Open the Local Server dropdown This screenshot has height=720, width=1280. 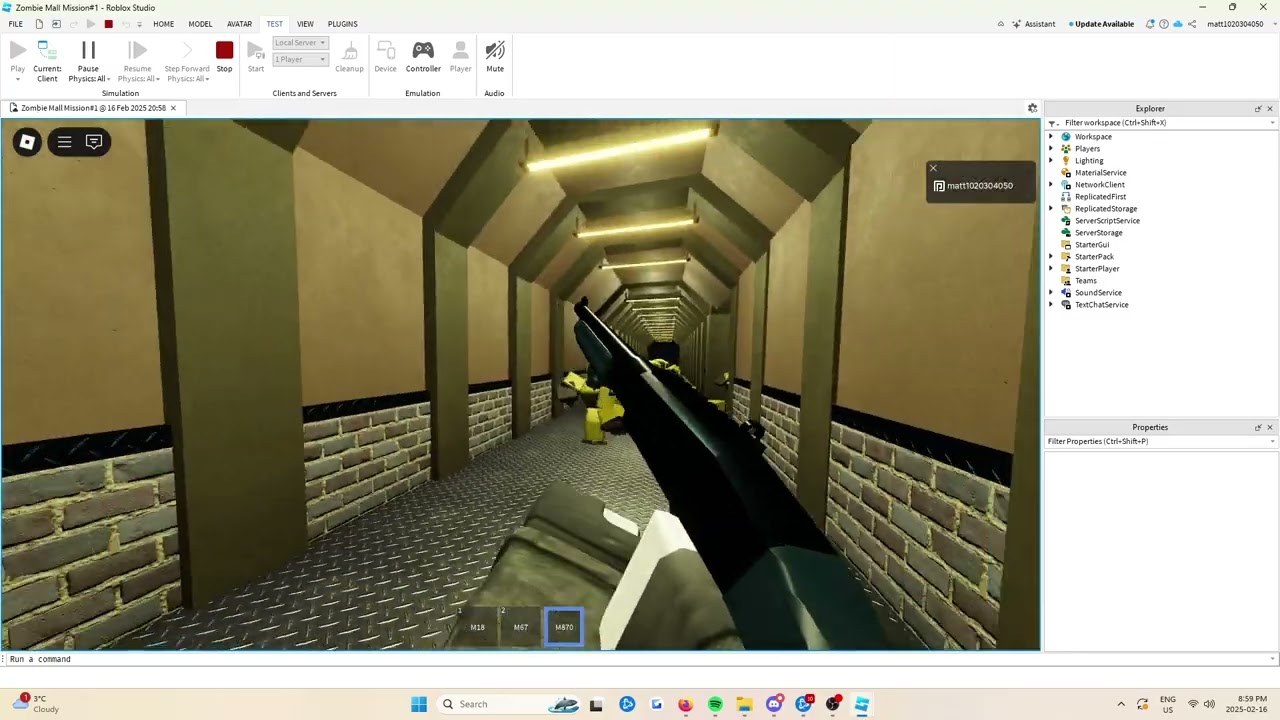[300, 43]
